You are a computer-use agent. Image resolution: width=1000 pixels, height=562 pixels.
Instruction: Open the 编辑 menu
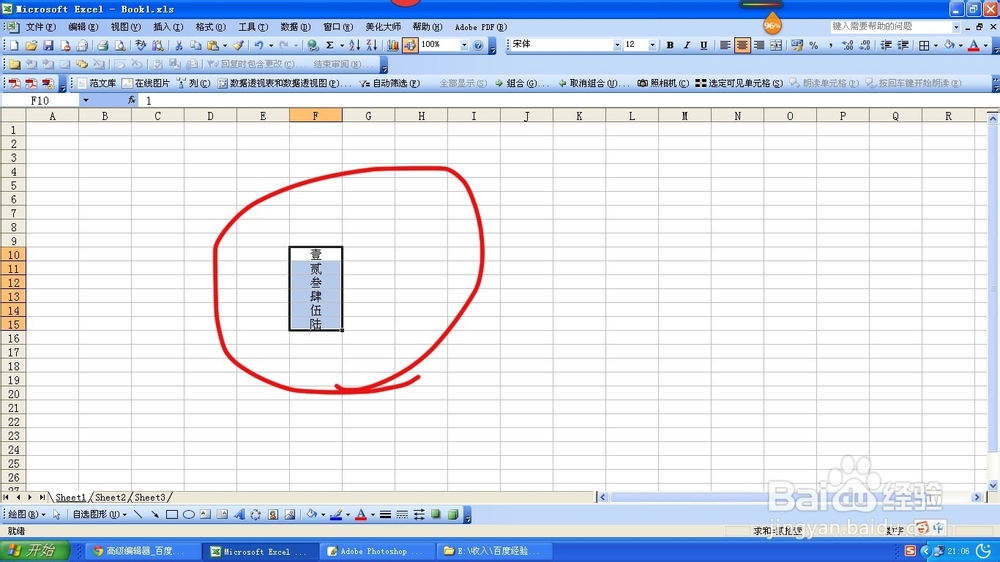[83, 27]
